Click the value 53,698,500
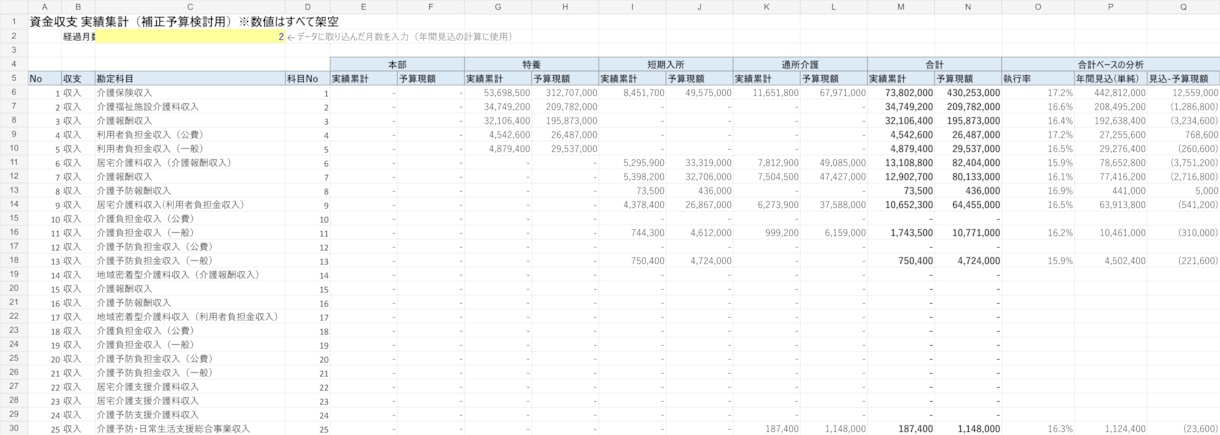The width and height of the screenshot is (1220, 435). 507,92
